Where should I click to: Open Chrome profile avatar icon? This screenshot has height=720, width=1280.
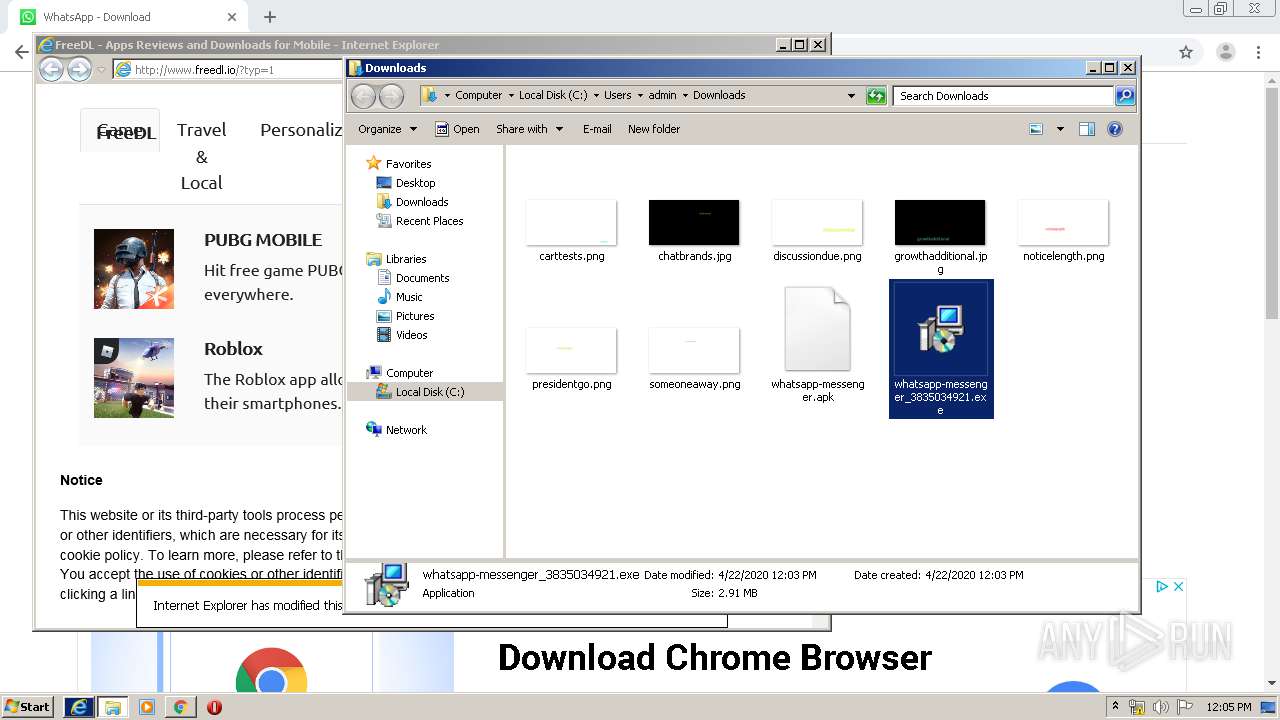(1225, 52)
